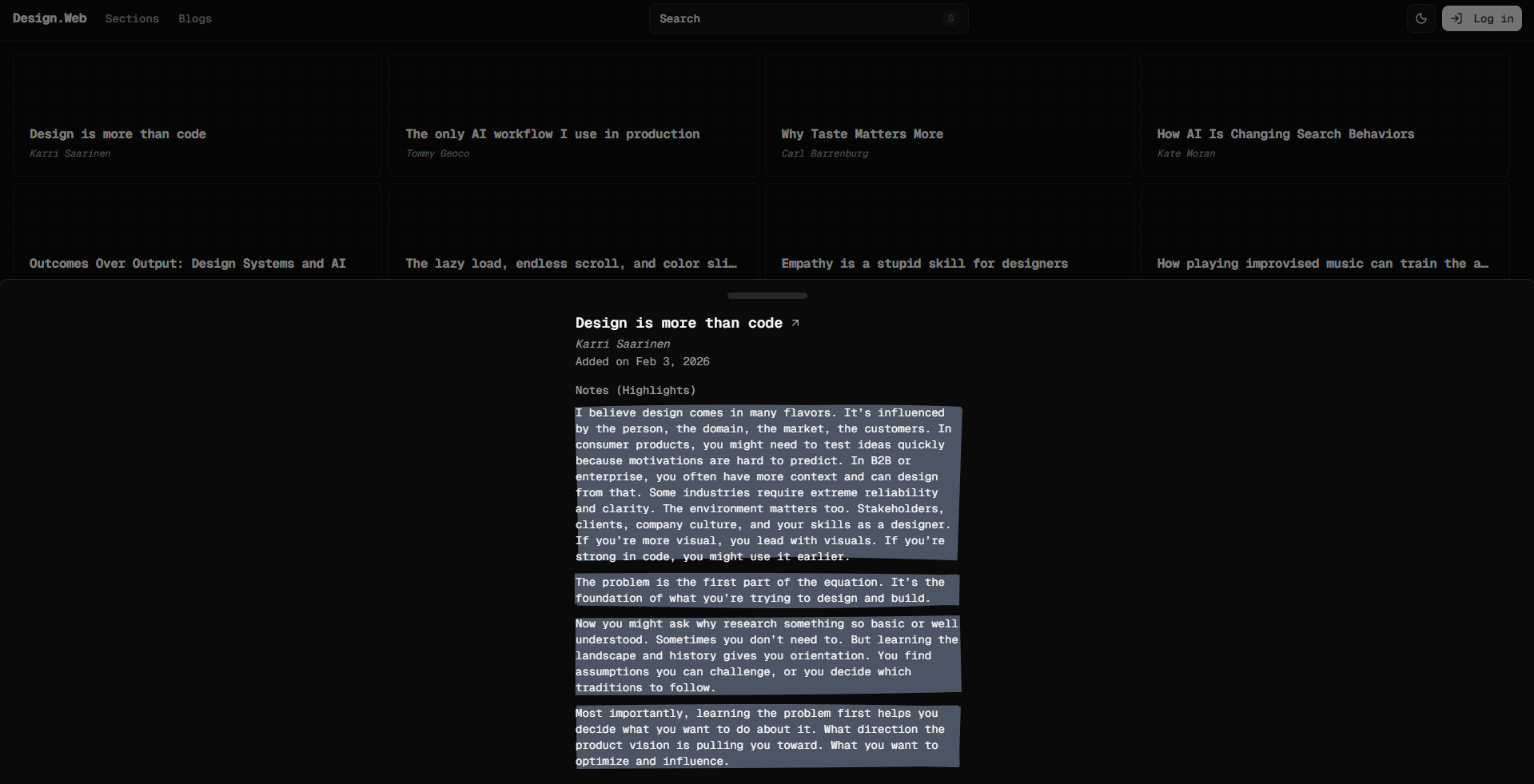
Task: Open the 'Why Taste Matters More' card
Action: pos(861,134)
